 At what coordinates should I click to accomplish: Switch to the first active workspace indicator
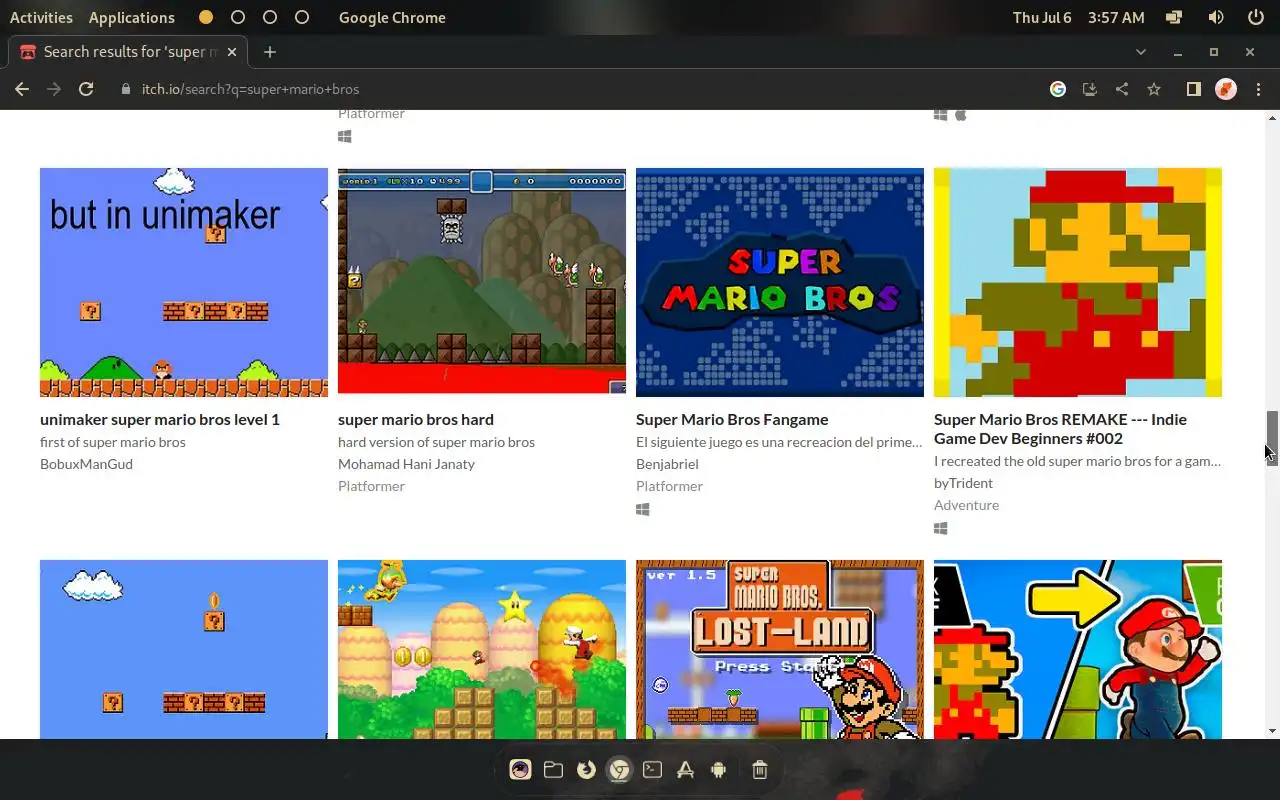click(x=206, y=17)
